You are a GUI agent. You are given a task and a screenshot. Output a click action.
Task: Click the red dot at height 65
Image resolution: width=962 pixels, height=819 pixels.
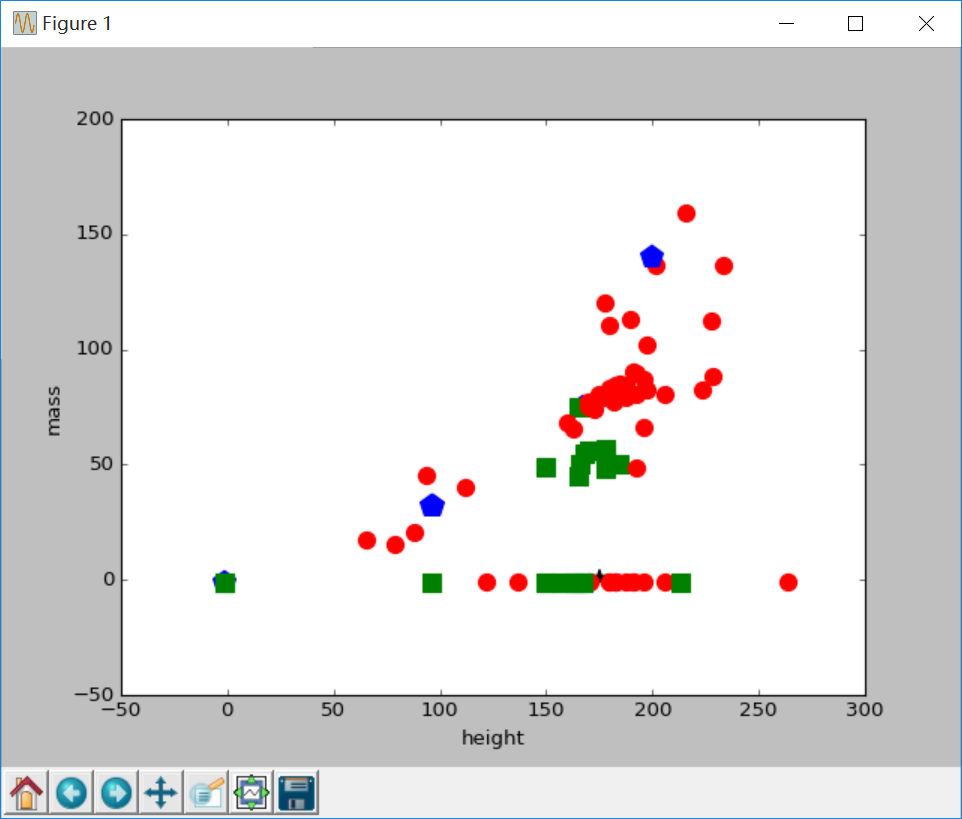[367, 540]
